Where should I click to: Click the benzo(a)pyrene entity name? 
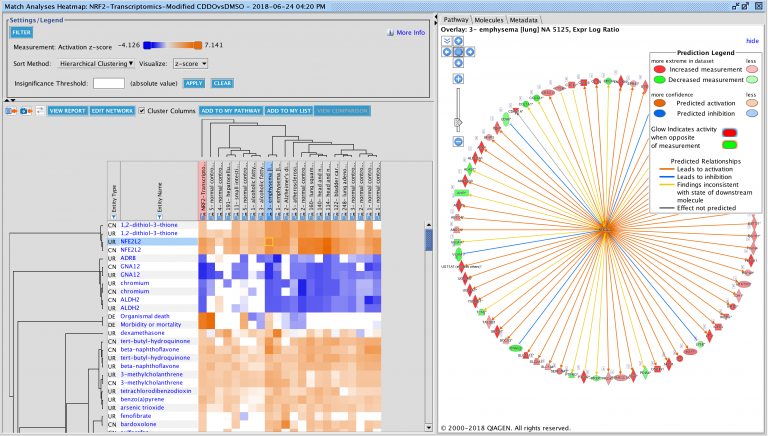tap(142, 399)
